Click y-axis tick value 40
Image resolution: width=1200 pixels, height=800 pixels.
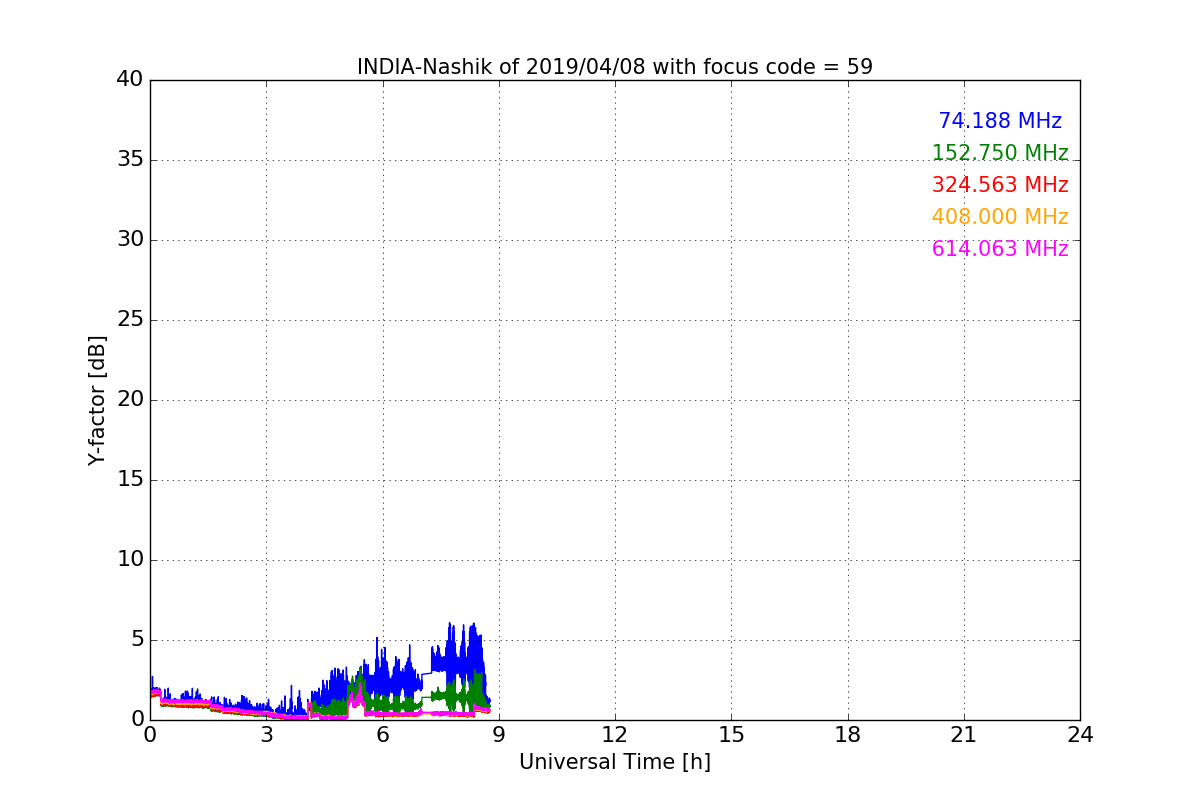pos(130,80)
